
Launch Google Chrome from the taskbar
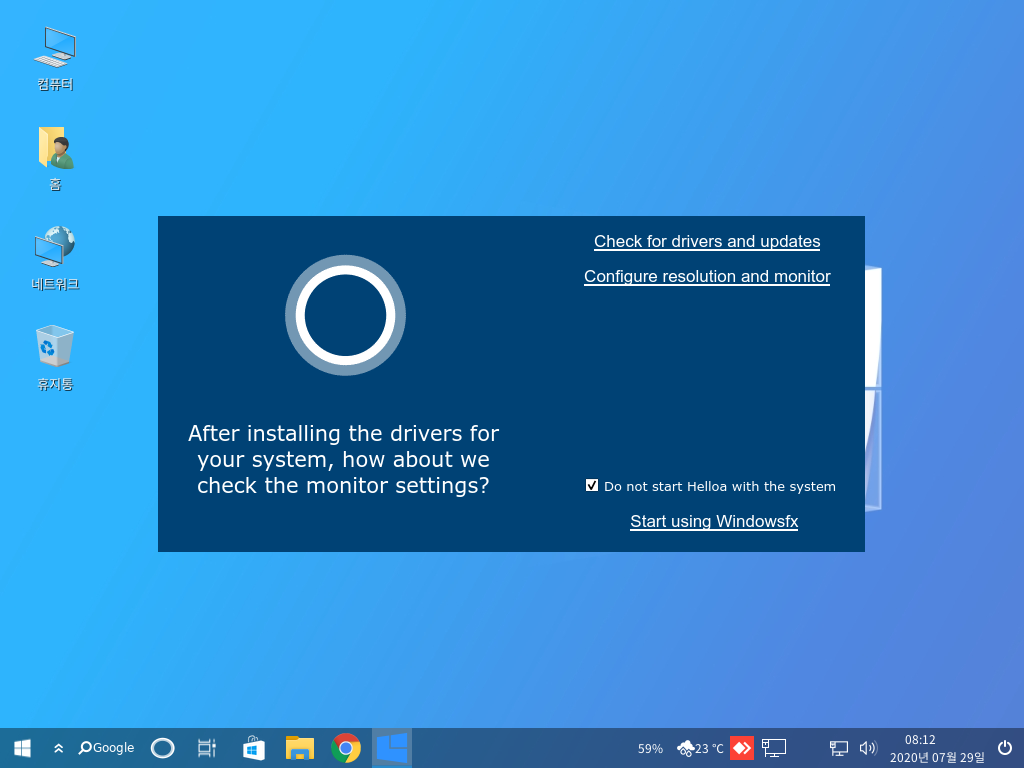pyautogui.click(x=346, y=748)
